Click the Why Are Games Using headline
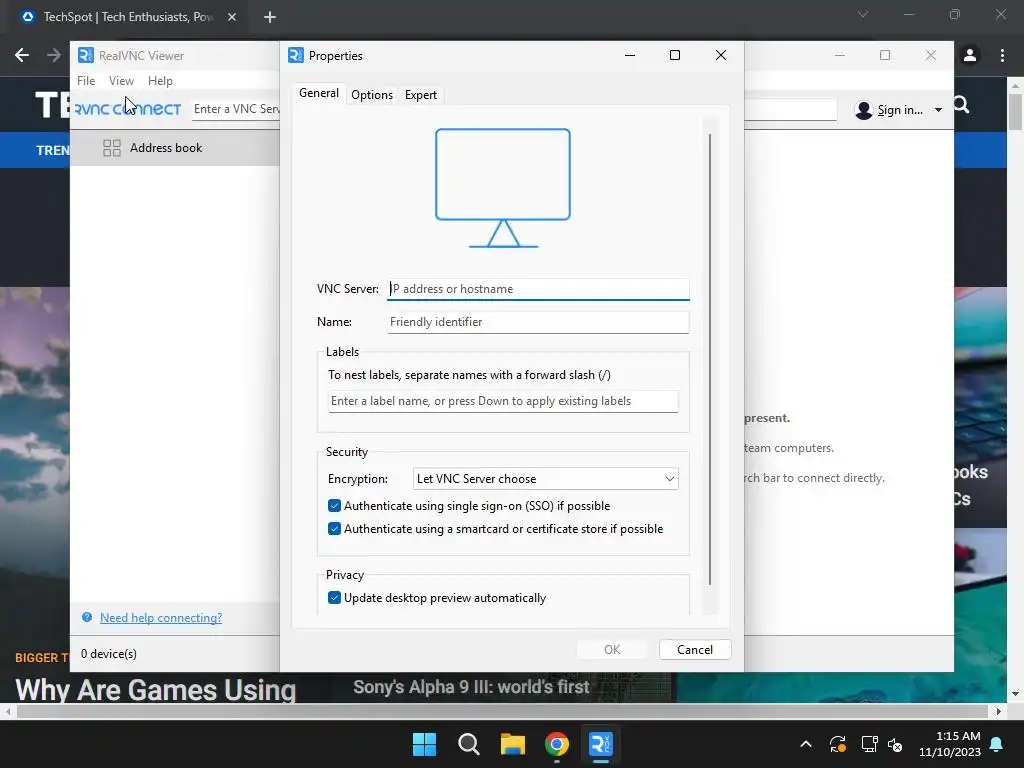1024x768 pixels. point(155,690)
